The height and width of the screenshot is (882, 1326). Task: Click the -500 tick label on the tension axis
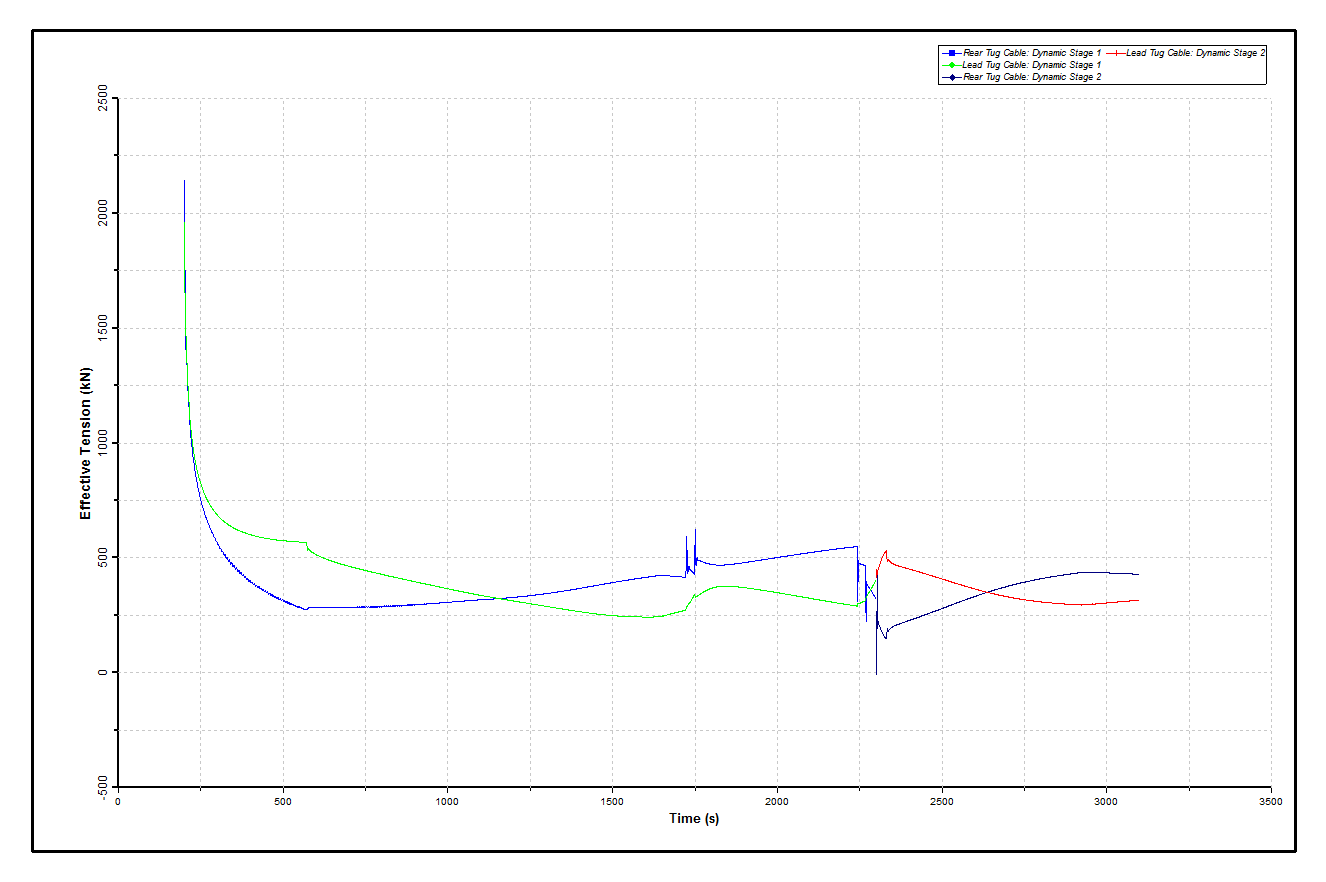pos(104,786)
